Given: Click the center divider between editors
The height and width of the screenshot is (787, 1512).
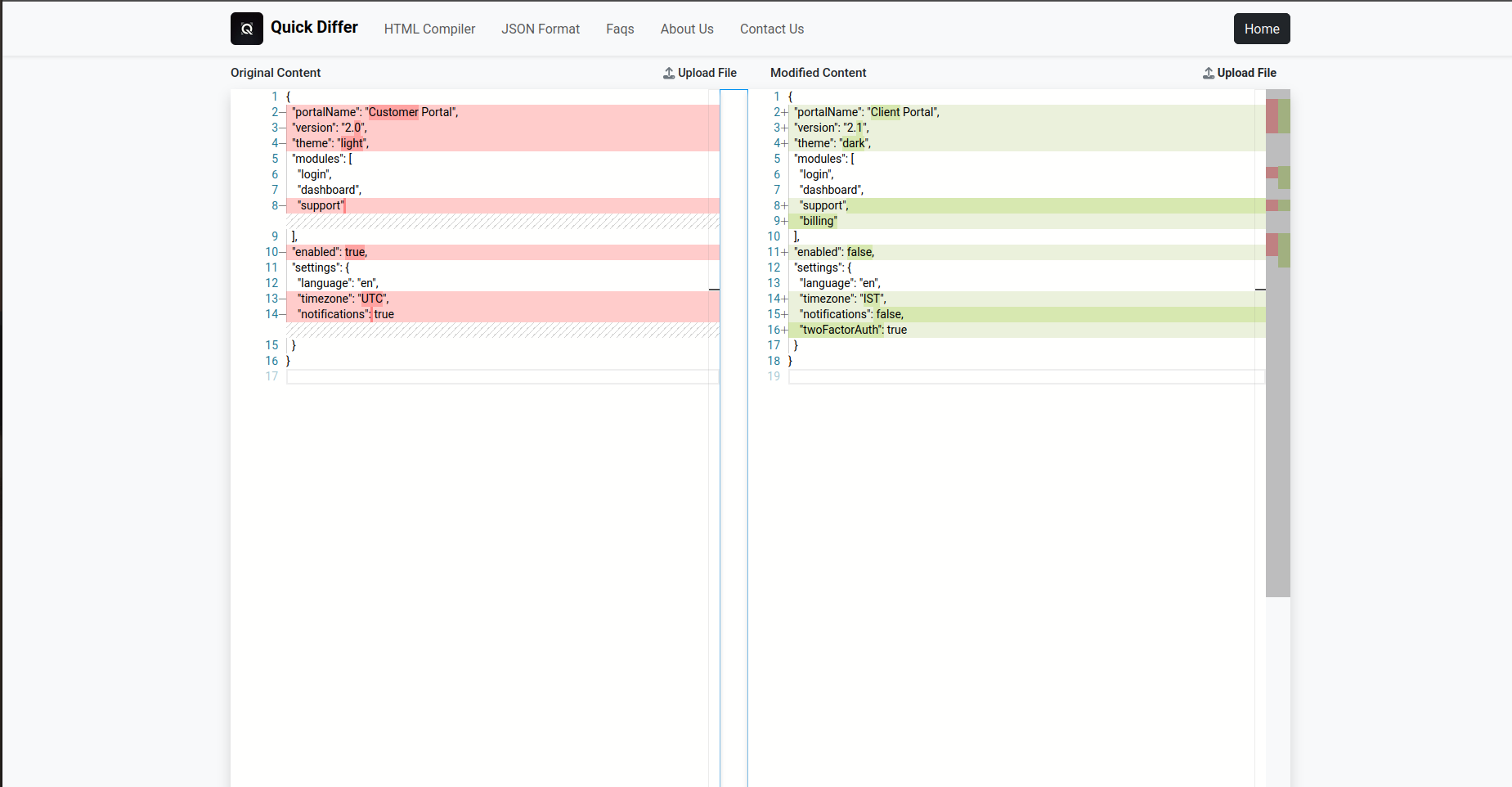Looking at the screenshot, I should [x=734, y=438].
